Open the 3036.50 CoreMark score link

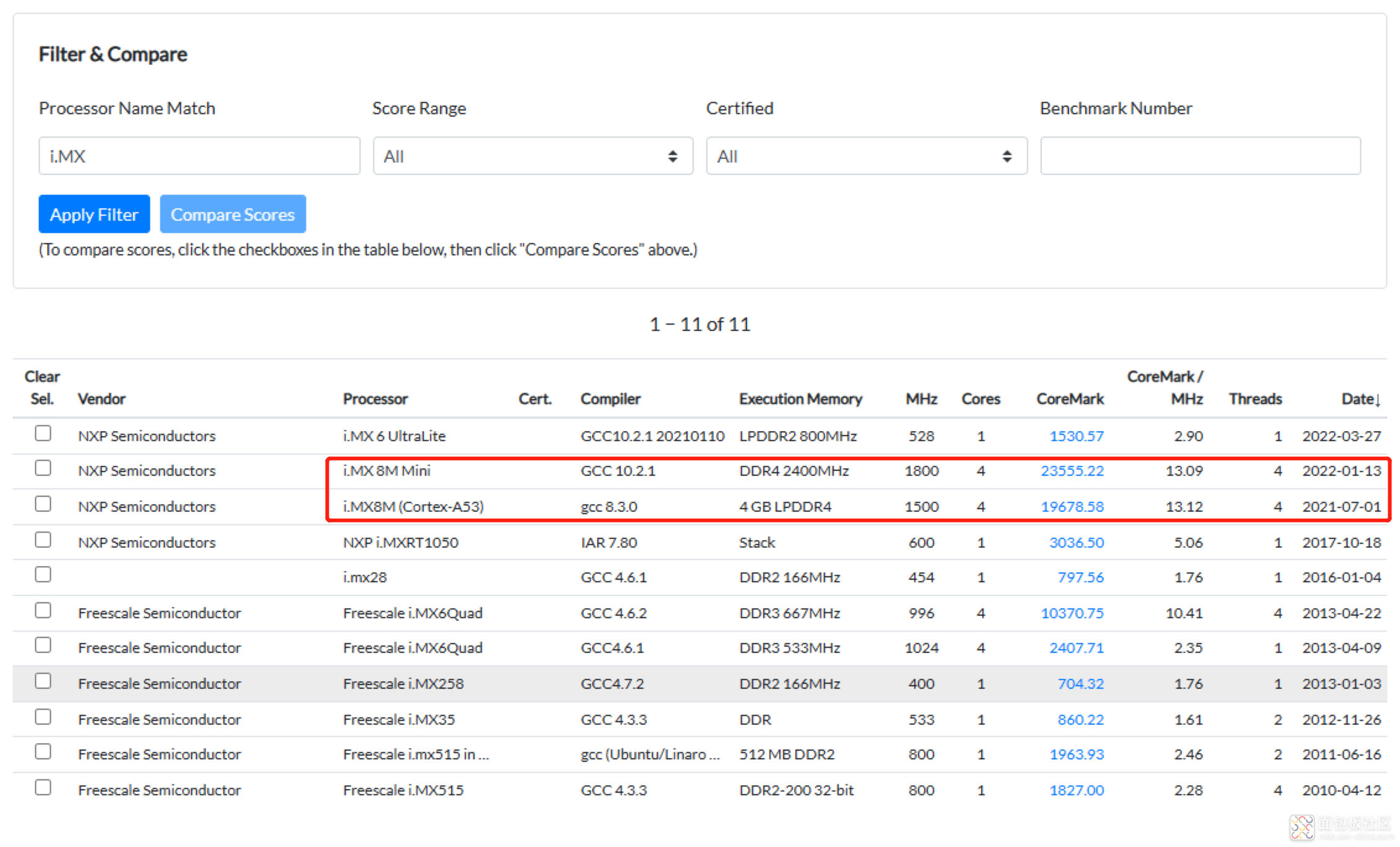[x=1076, y=542]
